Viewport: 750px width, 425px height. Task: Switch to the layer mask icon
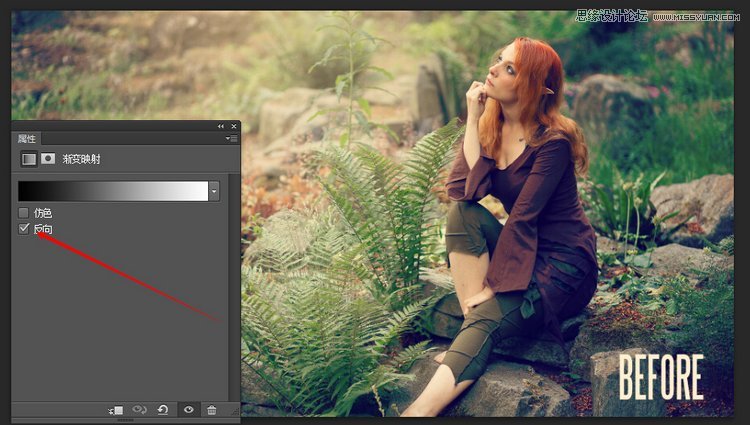coord(47,158)
